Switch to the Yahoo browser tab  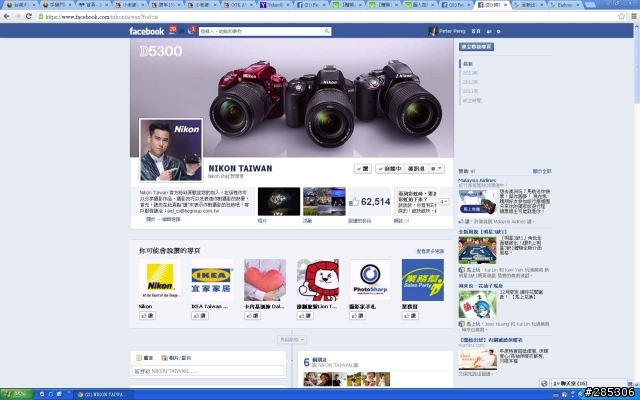click(274, 5)
